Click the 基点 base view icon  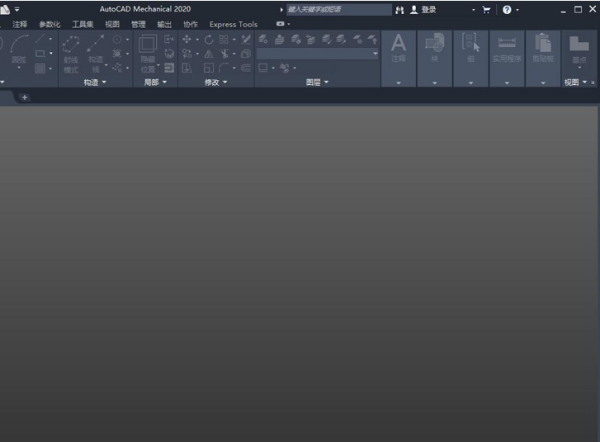click(578, 44)
